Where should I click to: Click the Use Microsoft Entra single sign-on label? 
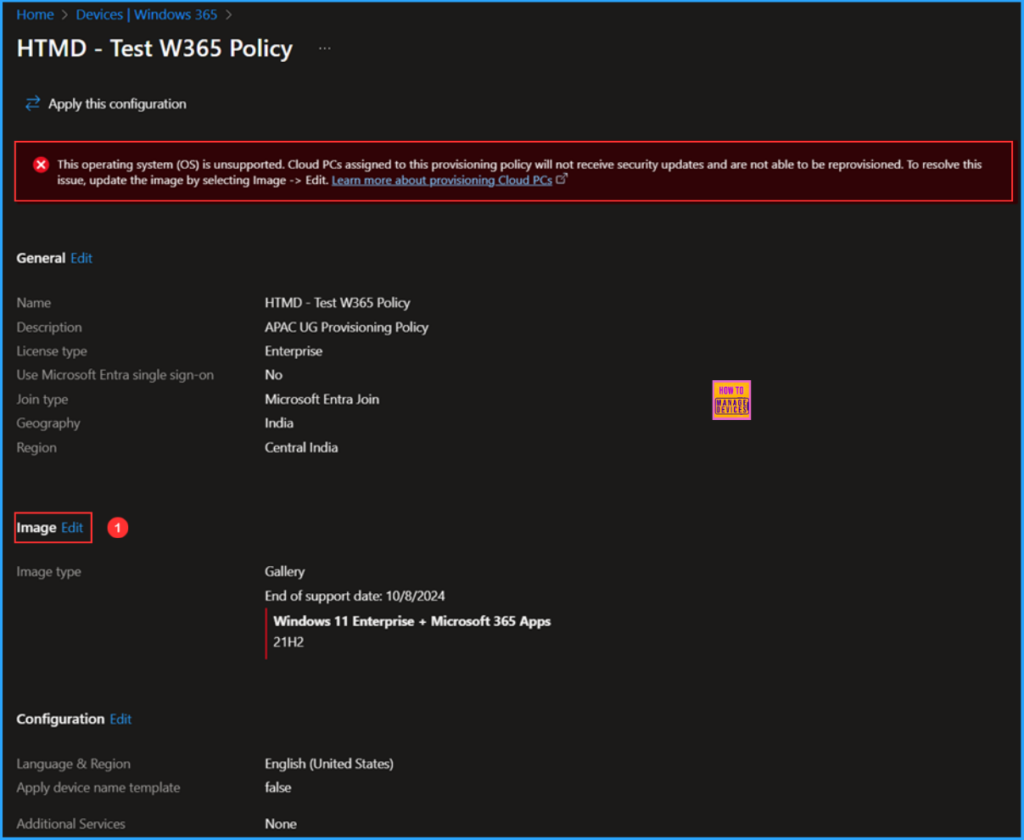click(x=115, y=375)
